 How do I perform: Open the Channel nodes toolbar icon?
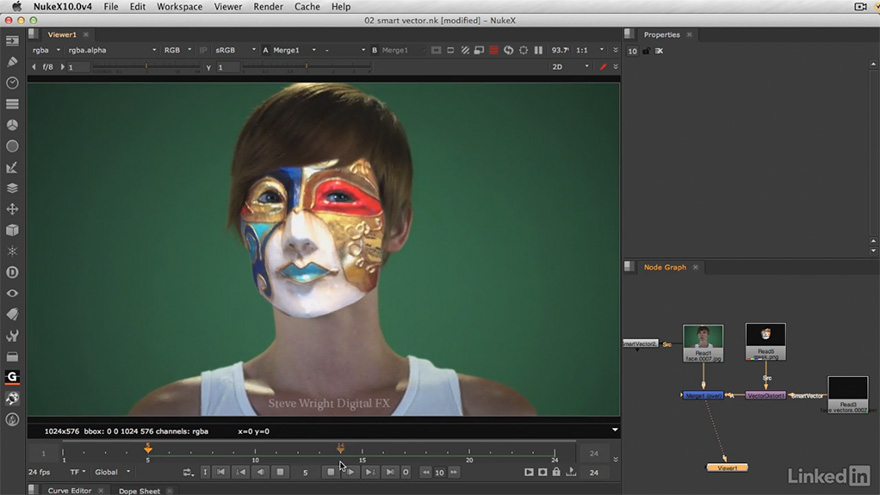12,104
